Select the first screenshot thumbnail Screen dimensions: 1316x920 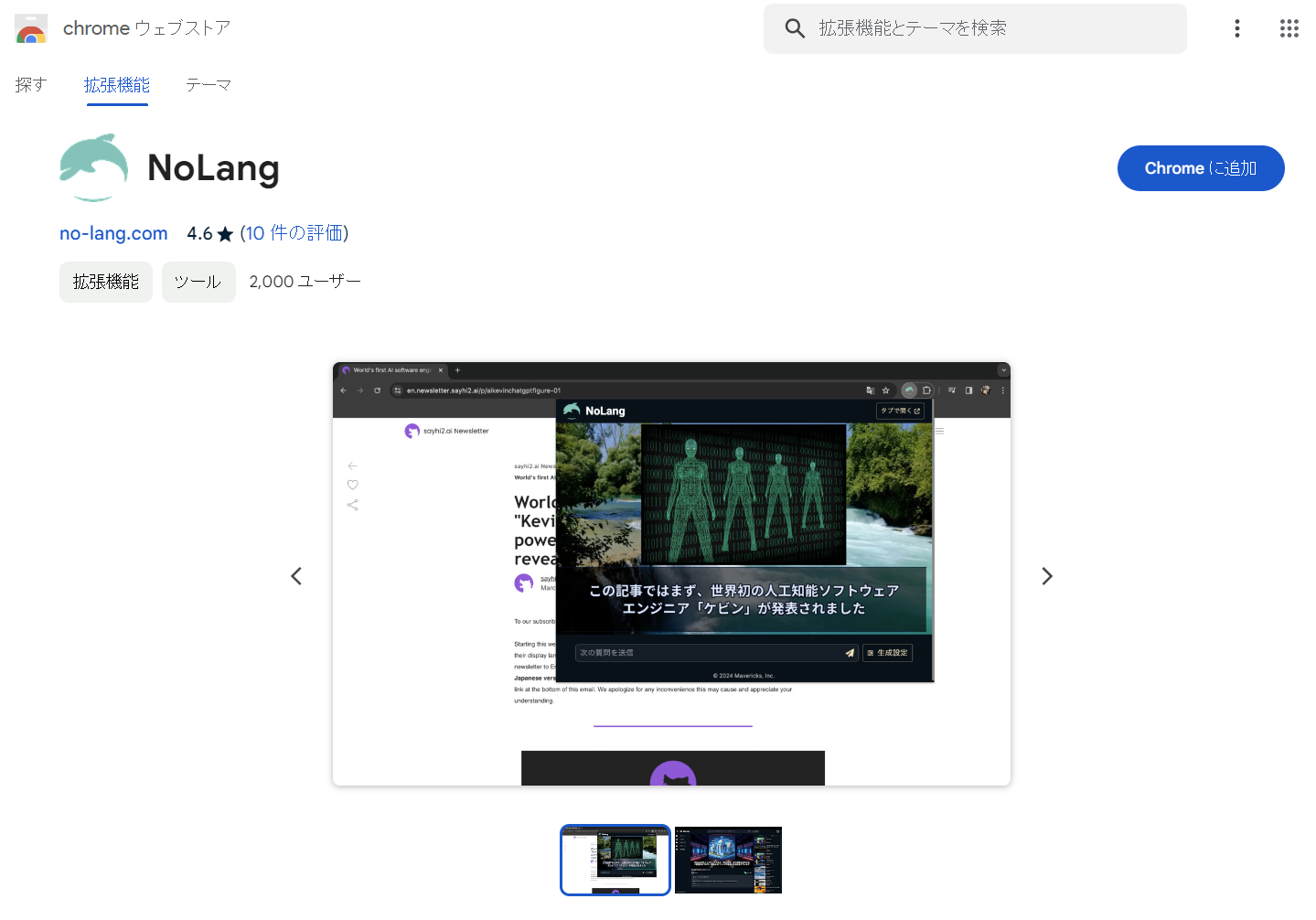click(615, 861)
